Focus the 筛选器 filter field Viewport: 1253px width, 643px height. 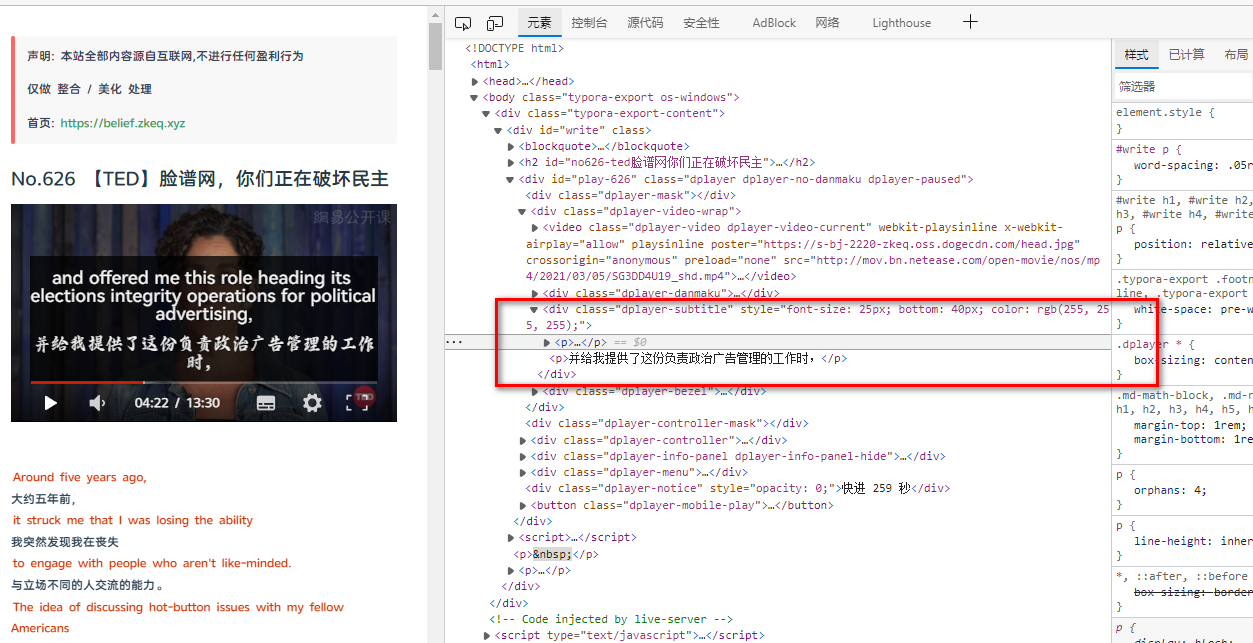[x=1183, y=87]
